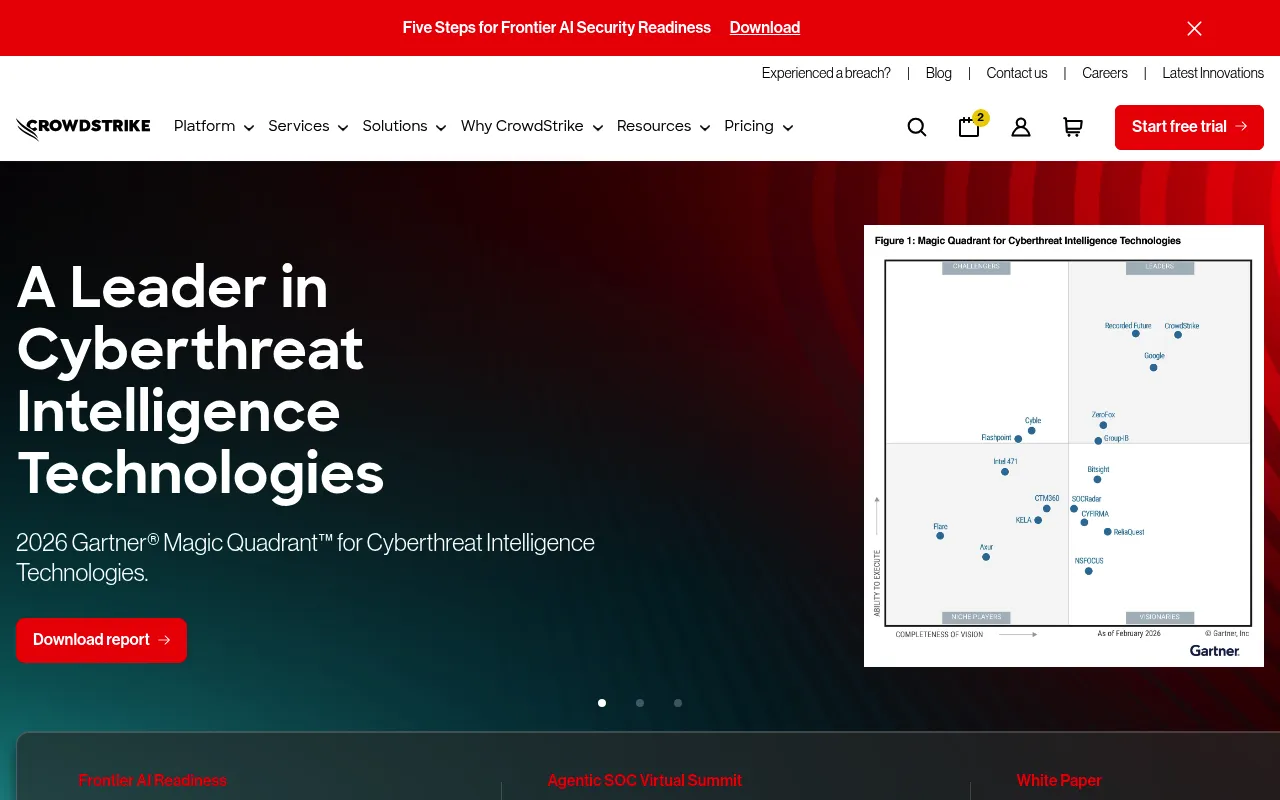Screen dimensions: 1280x800
Task: Select the first carousel dot
Action: (x=602, y=703)
